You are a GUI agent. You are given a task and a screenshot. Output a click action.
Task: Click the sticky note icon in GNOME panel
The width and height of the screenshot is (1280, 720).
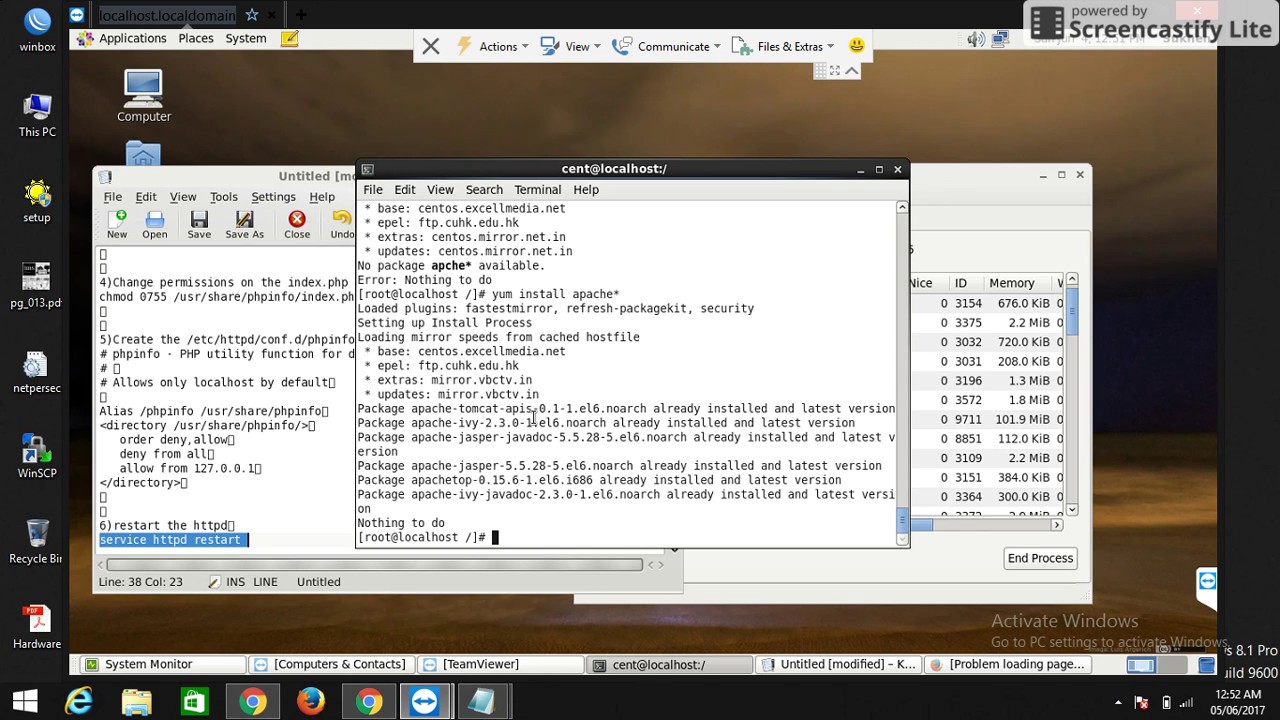tap(289, 39)
